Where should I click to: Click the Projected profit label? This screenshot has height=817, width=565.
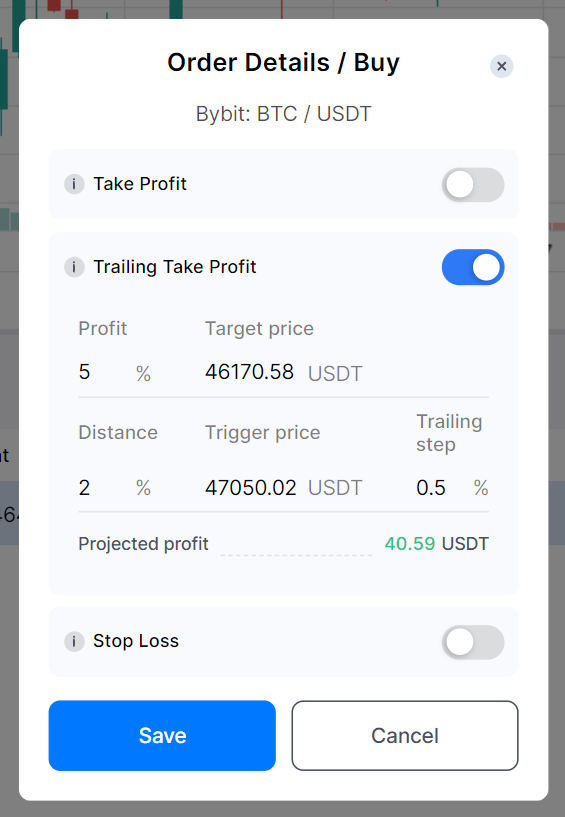coord(143,543)
